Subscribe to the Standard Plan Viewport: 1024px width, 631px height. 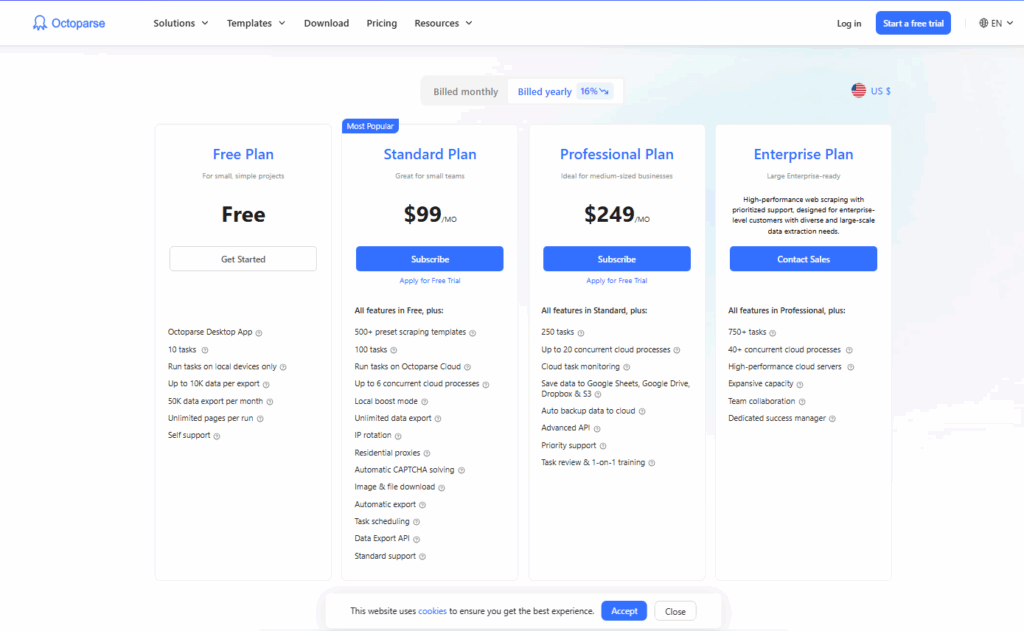[430, 259]
